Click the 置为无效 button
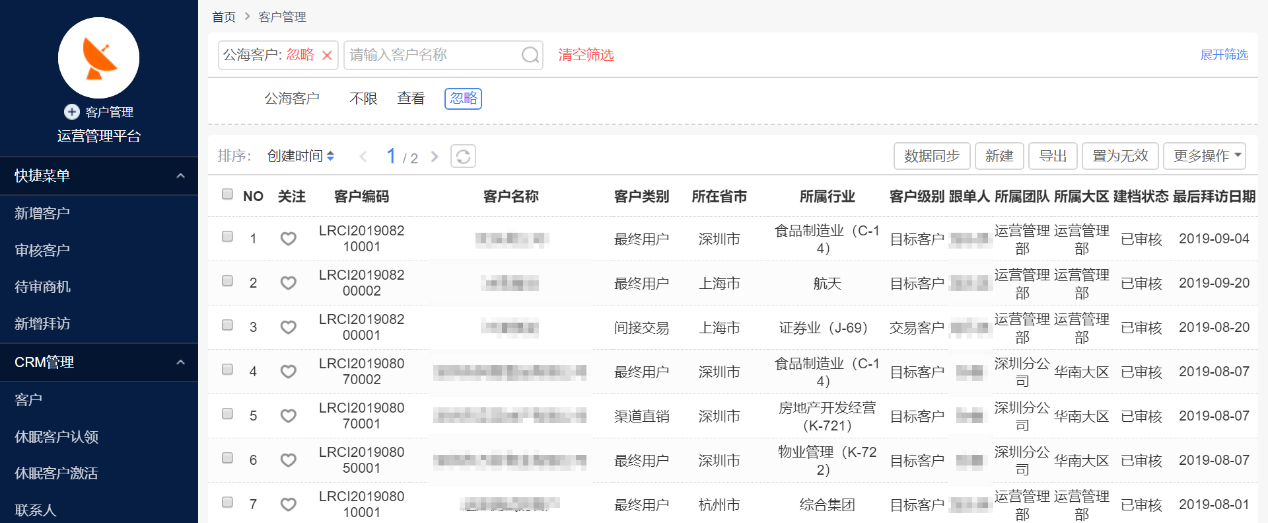The image size is (1268, 523). click(x=1120, y=156)
